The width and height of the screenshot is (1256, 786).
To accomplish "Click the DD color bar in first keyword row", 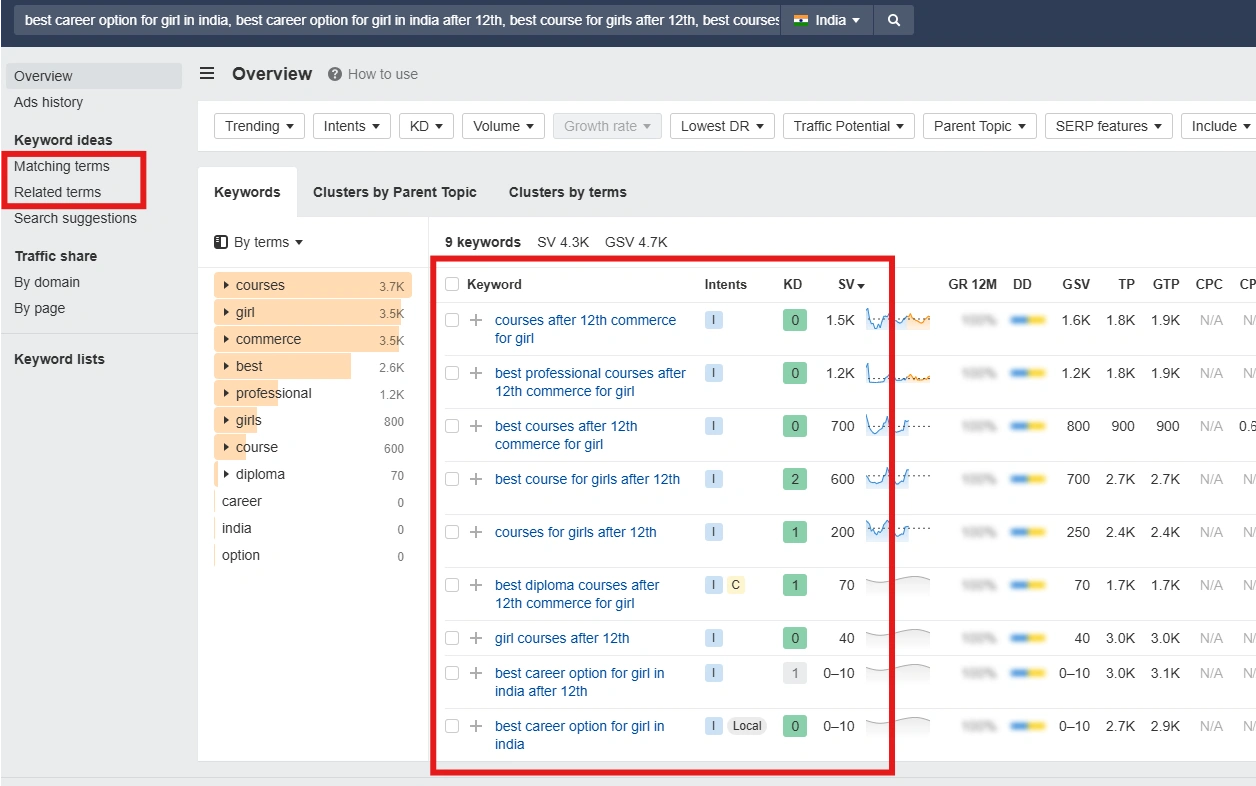I will pyautogui.click(x=1027, y=320).
